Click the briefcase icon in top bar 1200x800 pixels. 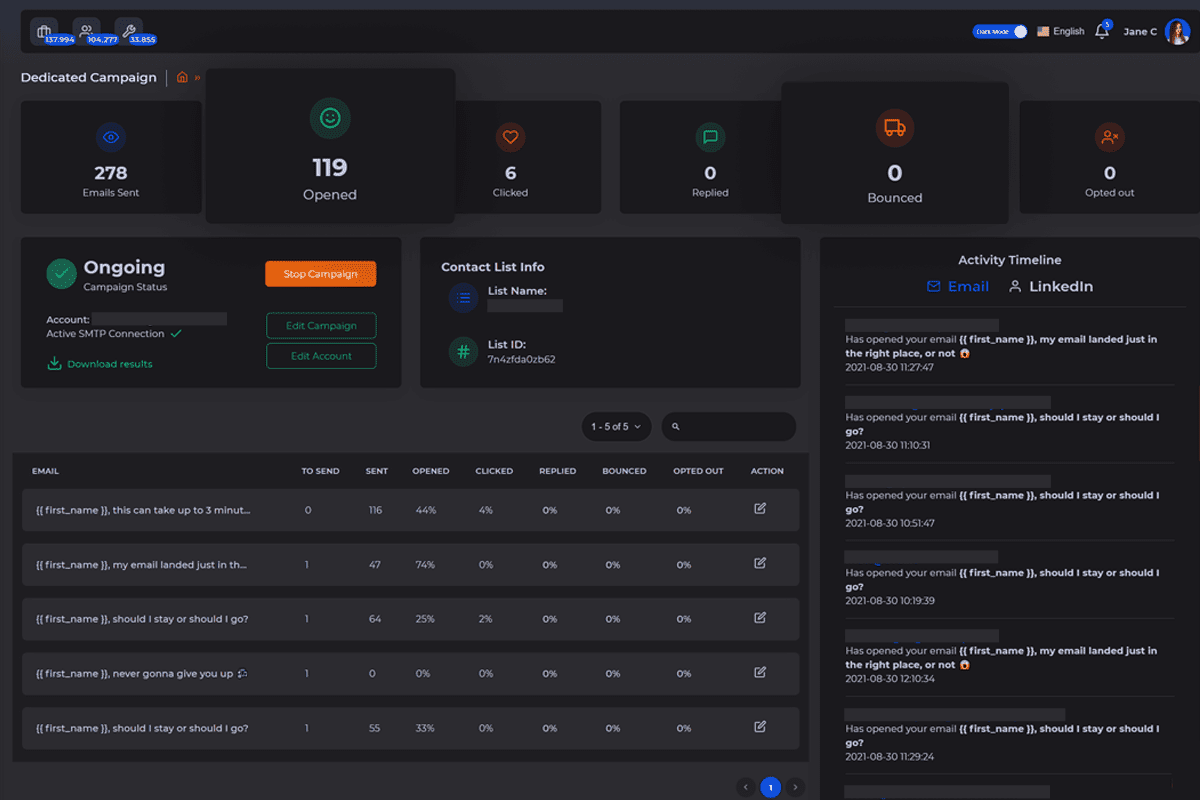click(44, 31)
